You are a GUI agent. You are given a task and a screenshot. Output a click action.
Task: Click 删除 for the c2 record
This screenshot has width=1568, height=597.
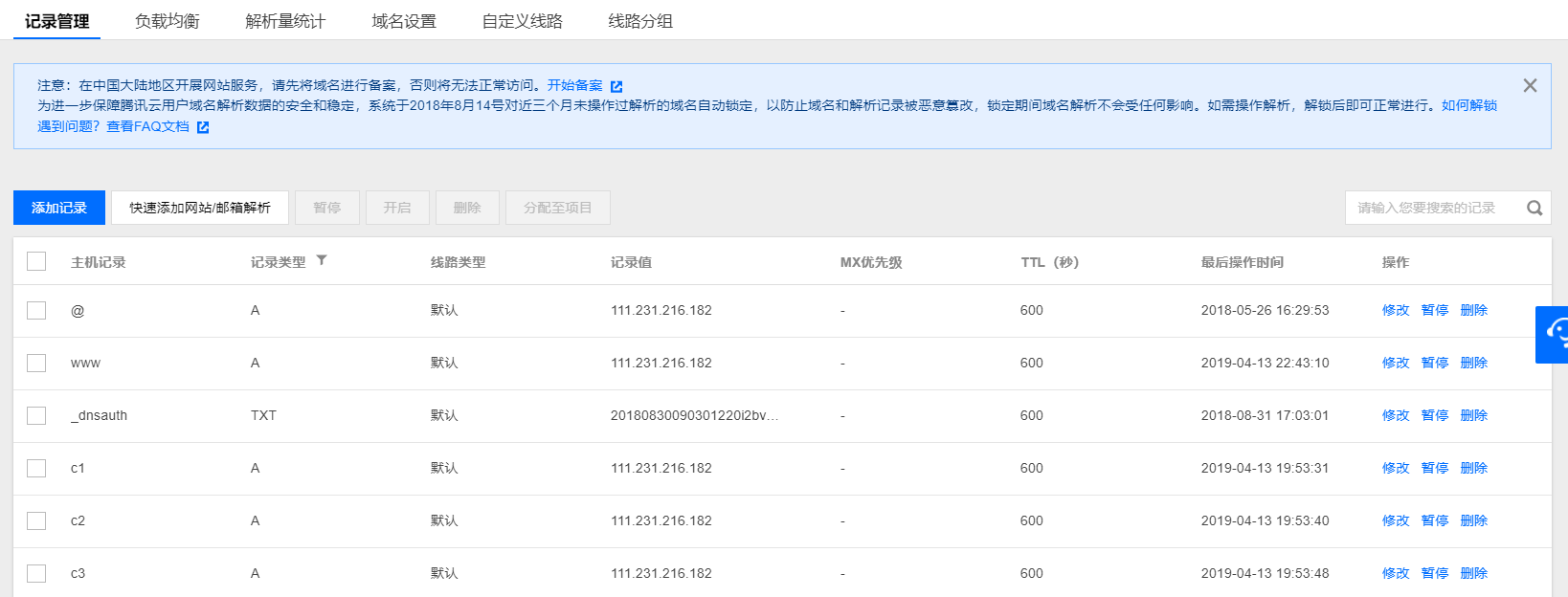(1474, 520)
